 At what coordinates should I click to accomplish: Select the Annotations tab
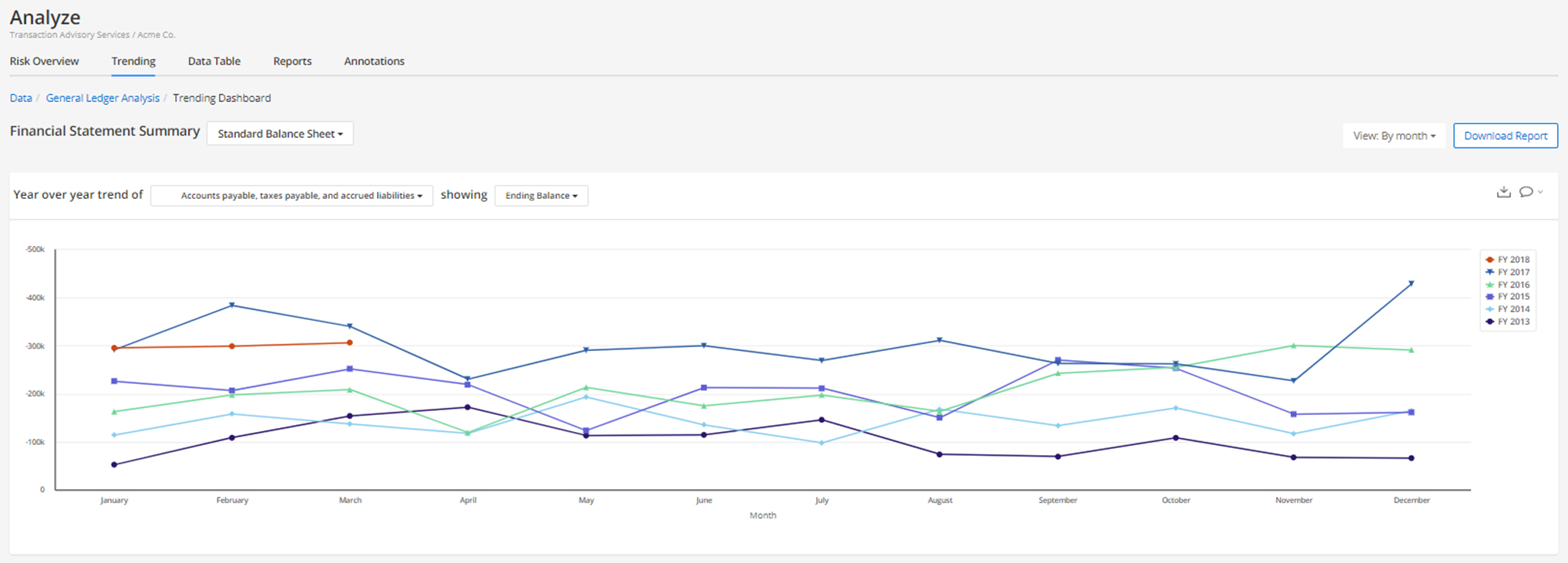click(x=374, y=62)
